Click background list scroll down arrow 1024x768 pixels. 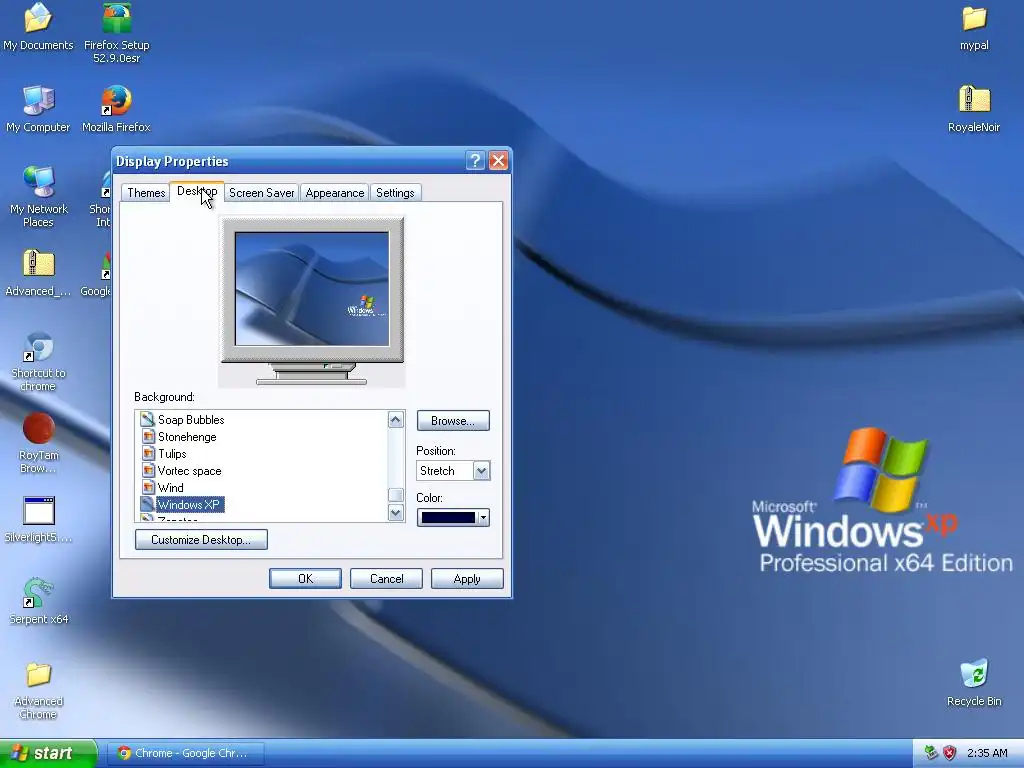coord(395,513)
